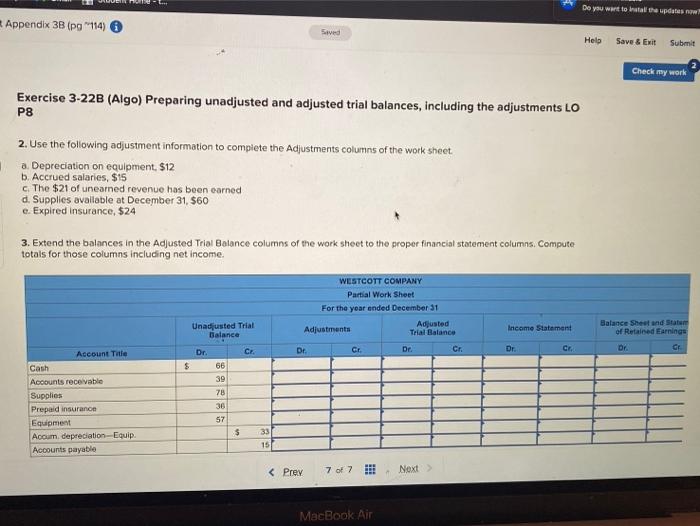Click the update install notification banner
The height and width of the screenshot is (526, 700).
pos(628,8)
